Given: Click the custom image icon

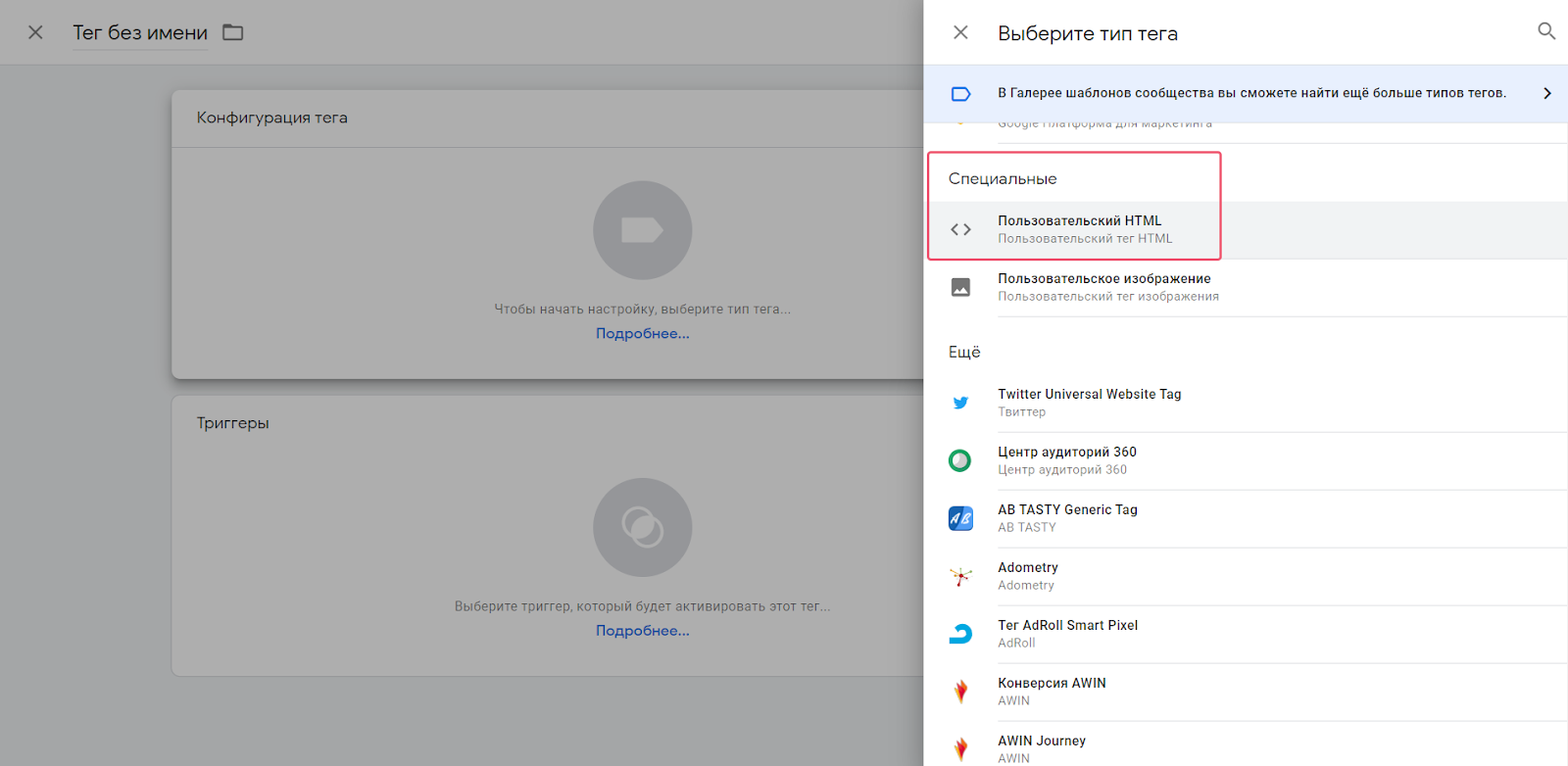Looking at the screenshot, I should coord(960,287).
